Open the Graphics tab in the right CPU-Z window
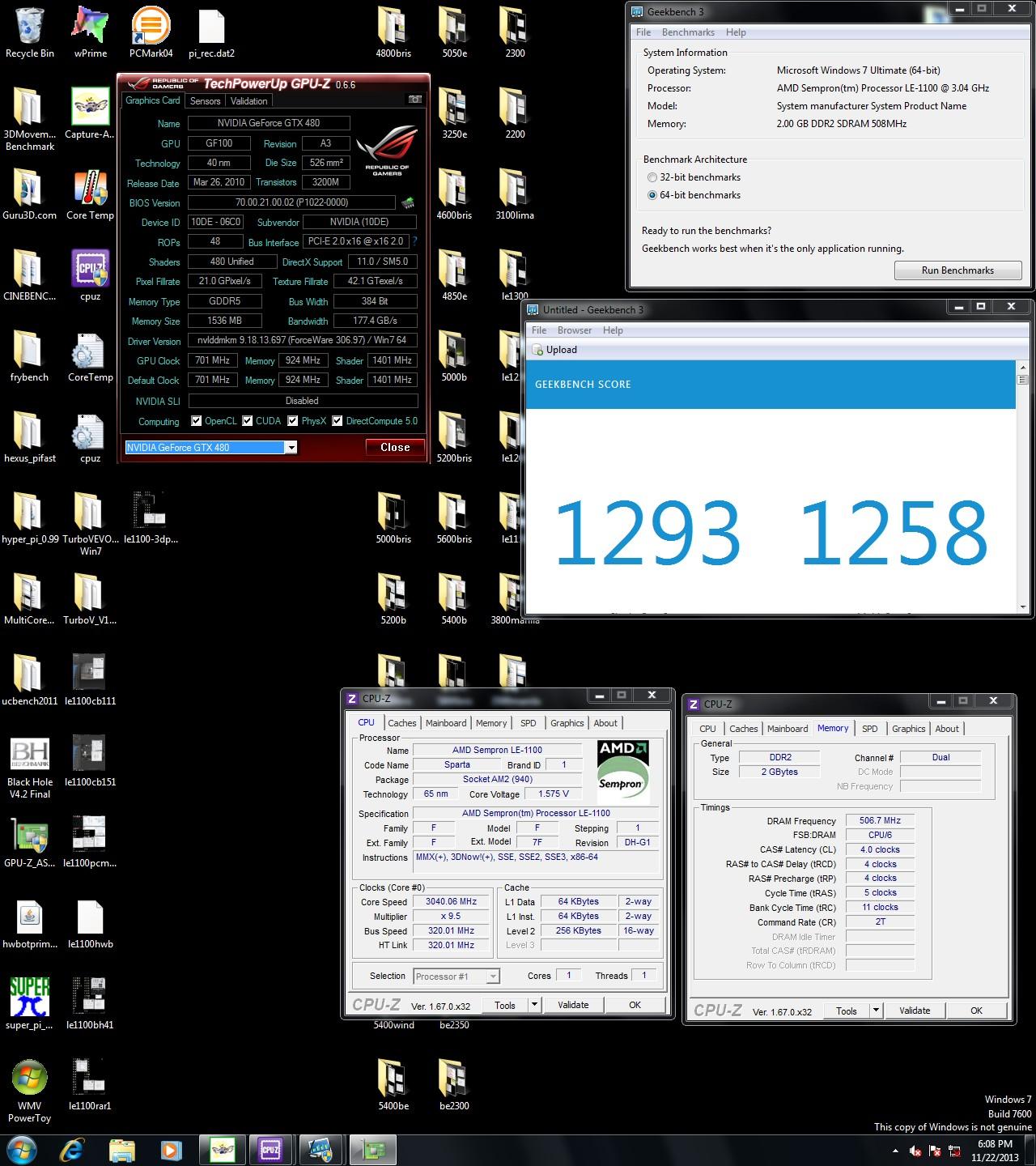The height and width of the screenshot is (1166, 1036). click(x=908, y=729)
